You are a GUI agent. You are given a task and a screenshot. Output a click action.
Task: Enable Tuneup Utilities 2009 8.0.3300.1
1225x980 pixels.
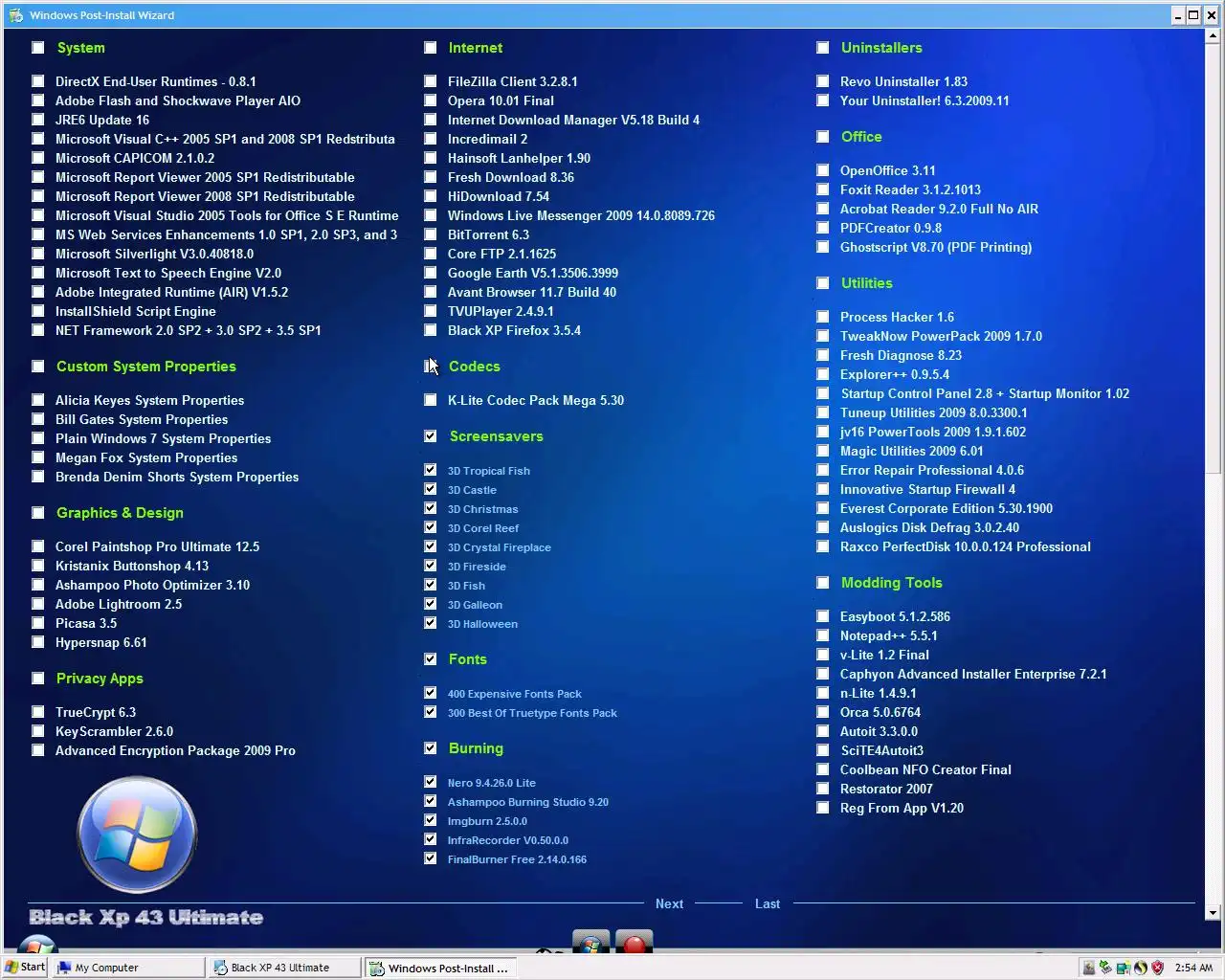click(x=823, y=412)
